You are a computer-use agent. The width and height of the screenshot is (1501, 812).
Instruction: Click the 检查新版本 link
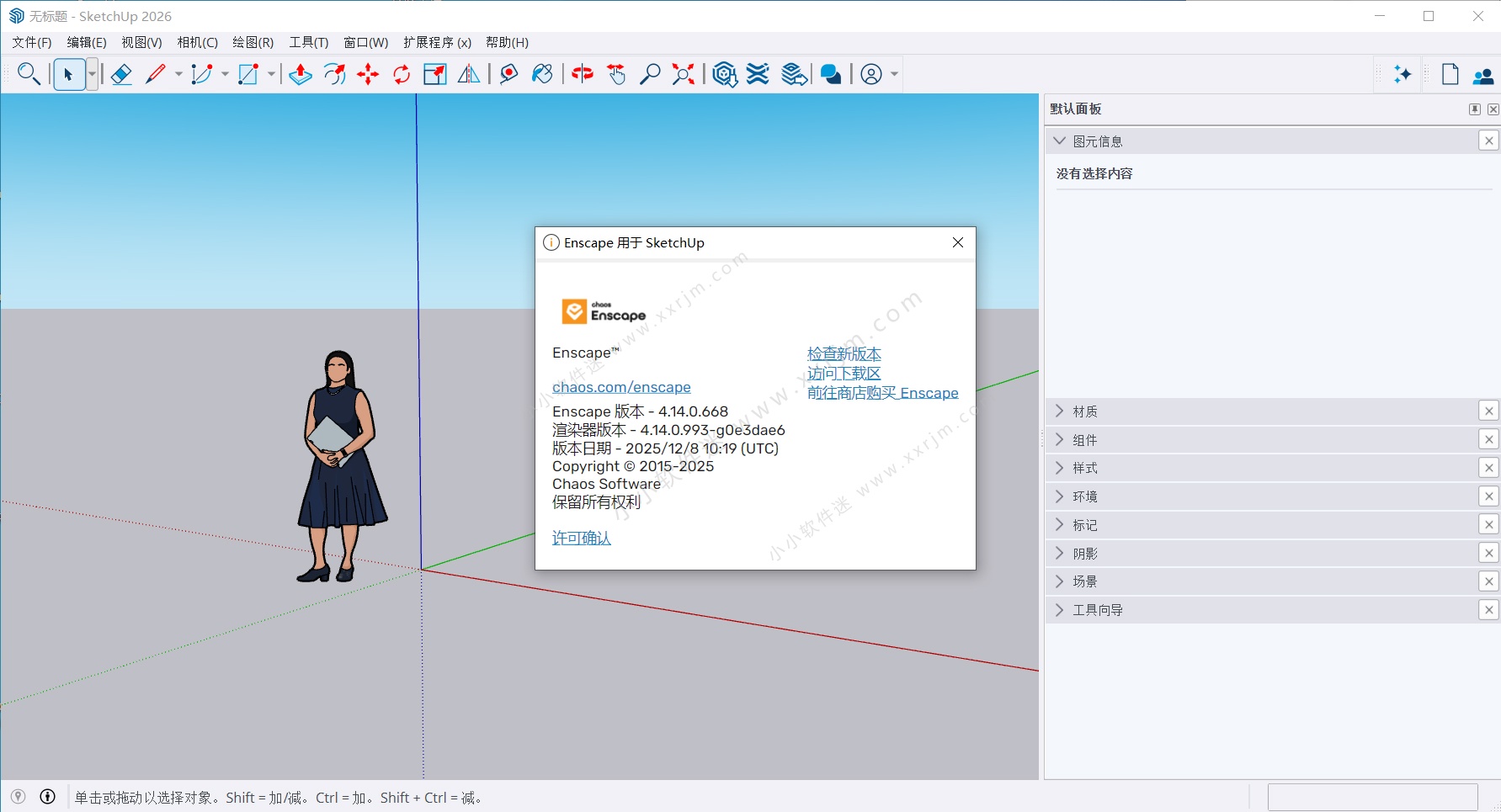[844, 354]
